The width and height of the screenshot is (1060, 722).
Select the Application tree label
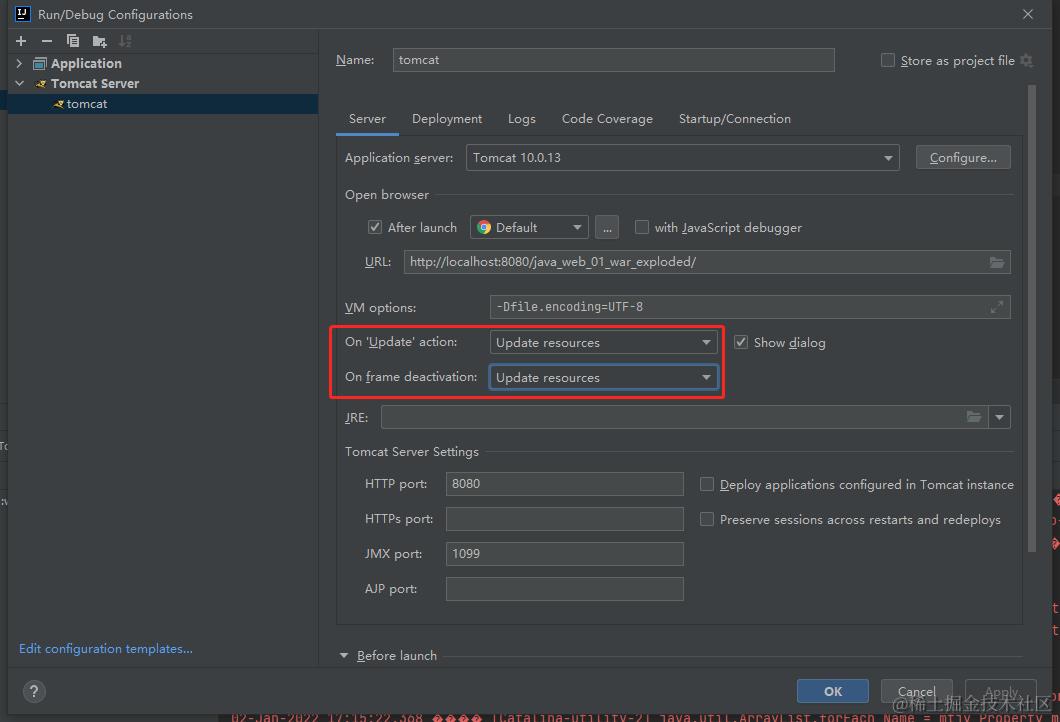point(87,63)
